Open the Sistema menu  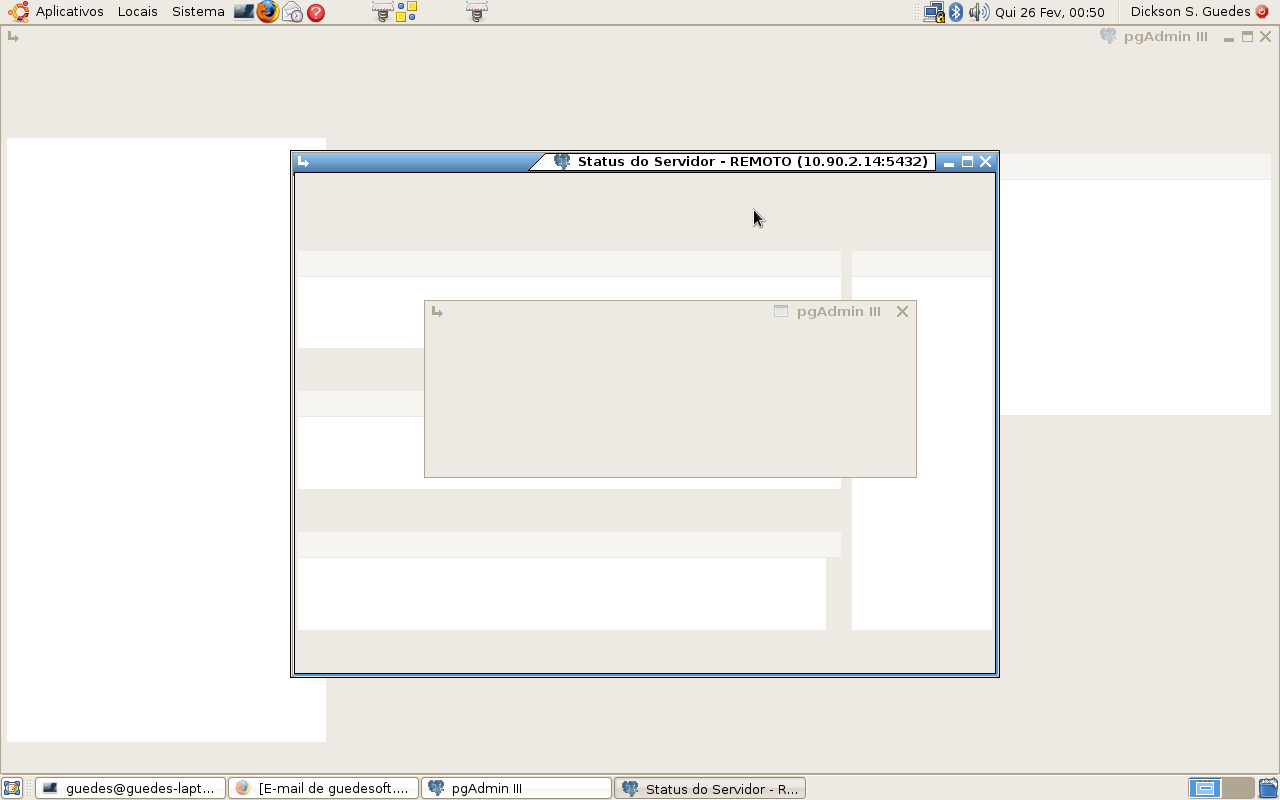tap(198, 12)
